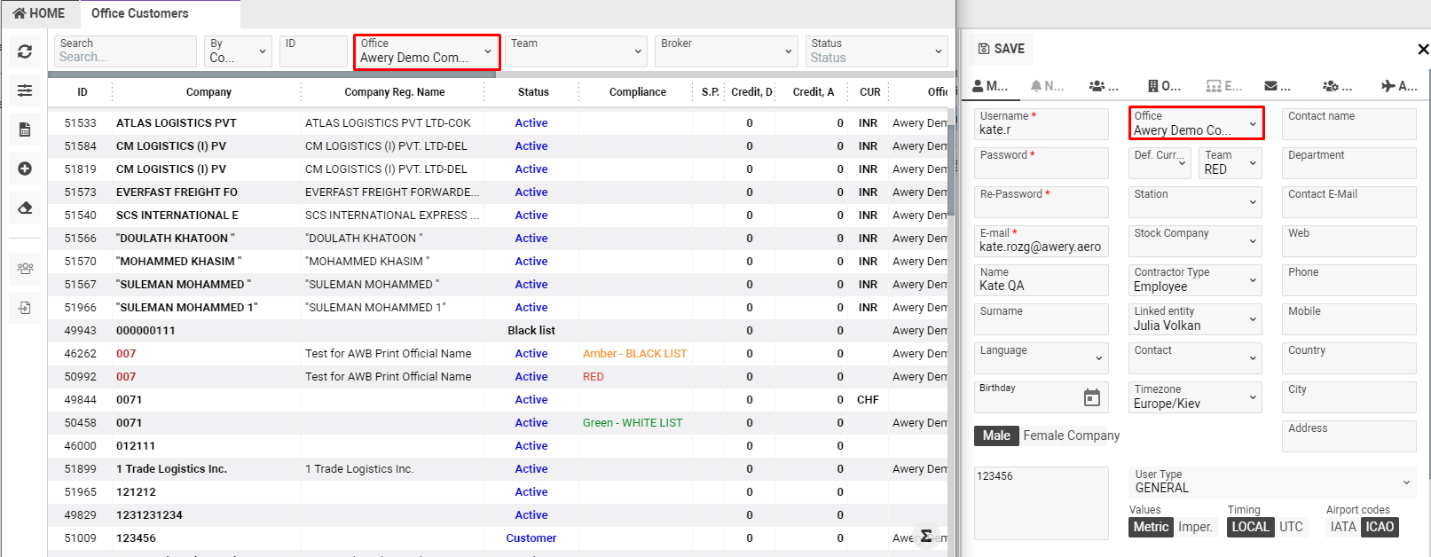Set Timing to UTC
Image resolution: width=1431 pixels, height=557 pixels.
1291,527
